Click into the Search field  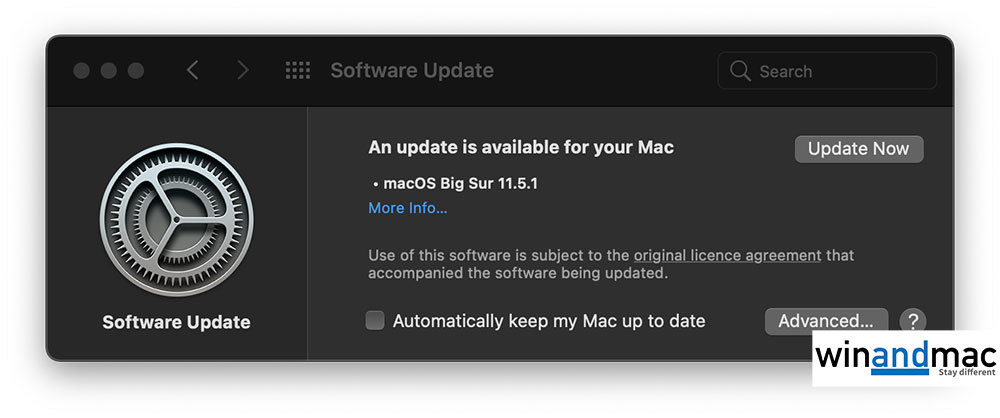(x=840, y=71)
